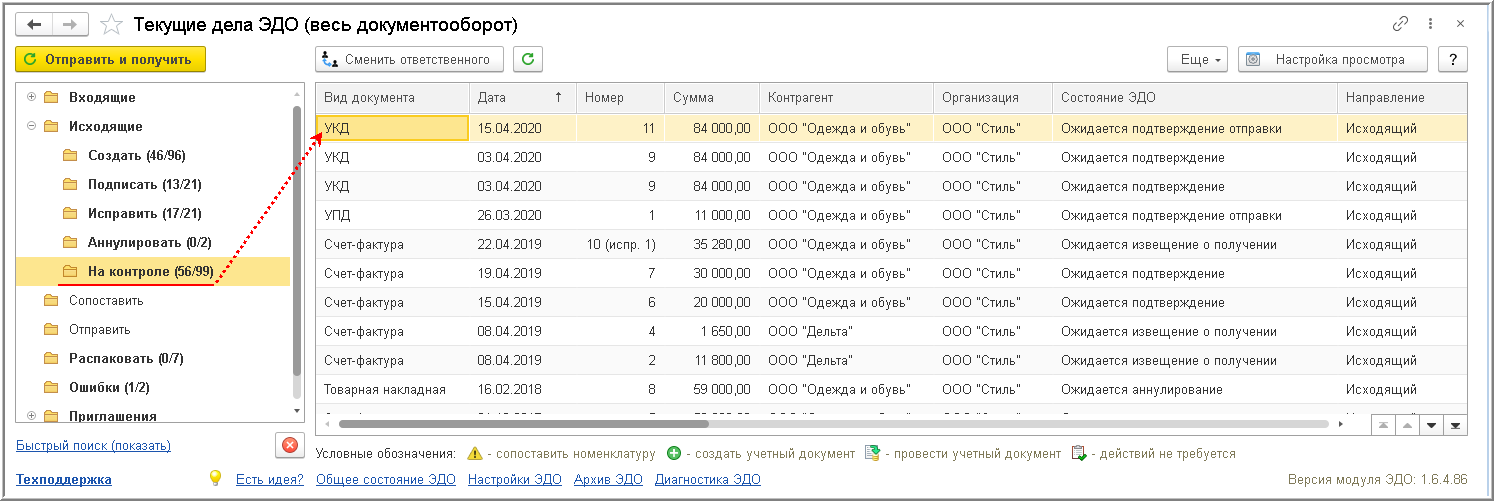Click Отправить и получить button
Image resolution: width=1494 pixels, height=501 pixels.
110,60
